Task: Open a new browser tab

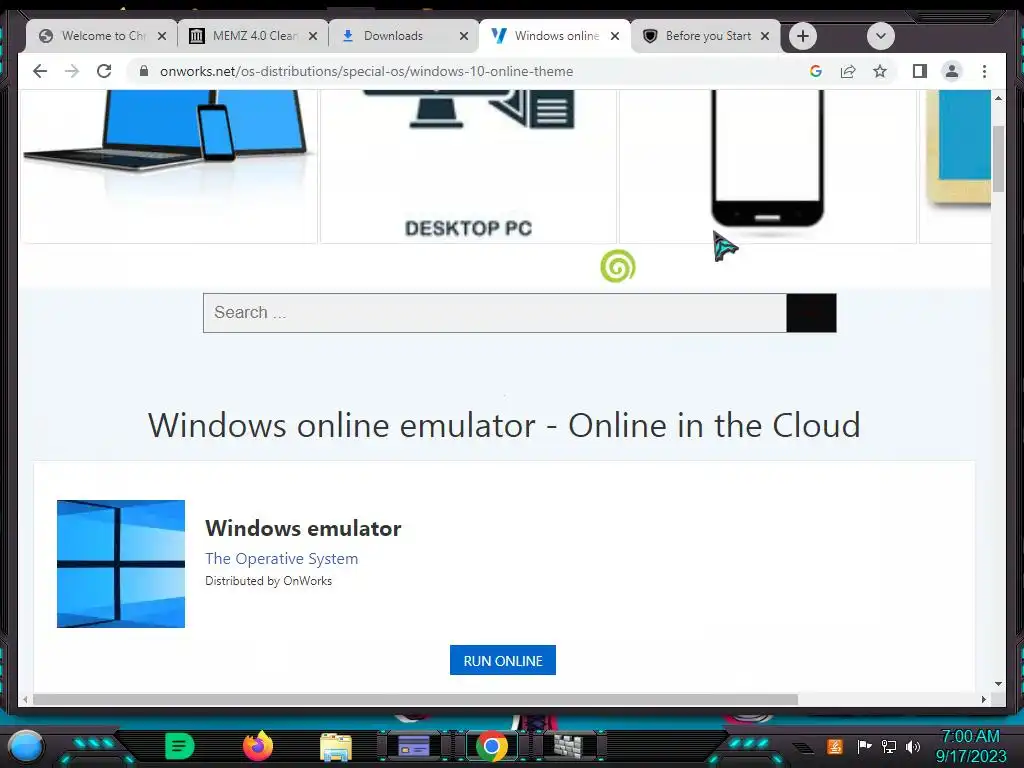Action: click(x=803, y=36)
